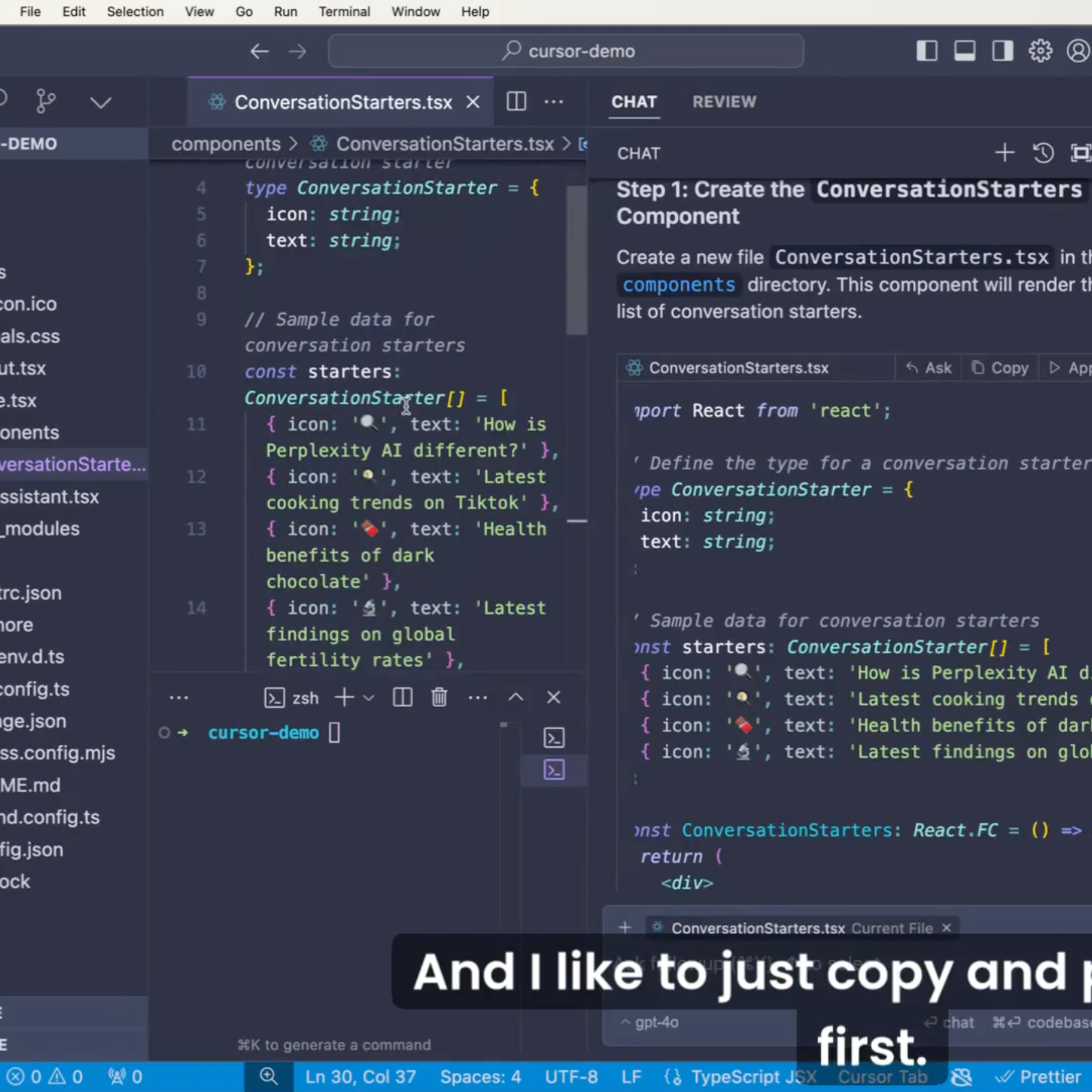The height and width of the screenshot is (1092, 1092).
Task: Open the source control branch icon
Action: [45, 102]
